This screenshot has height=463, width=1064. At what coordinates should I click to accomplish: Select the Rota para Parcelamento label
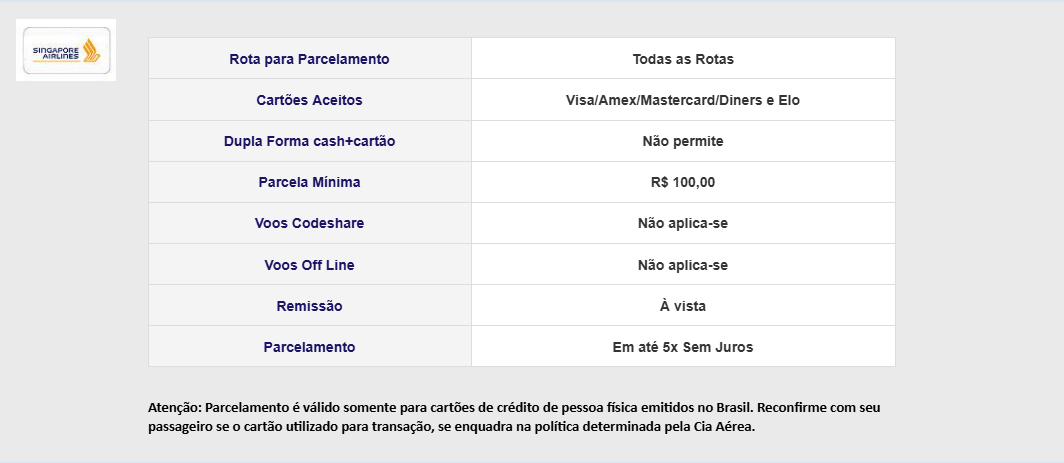(309, 59)
